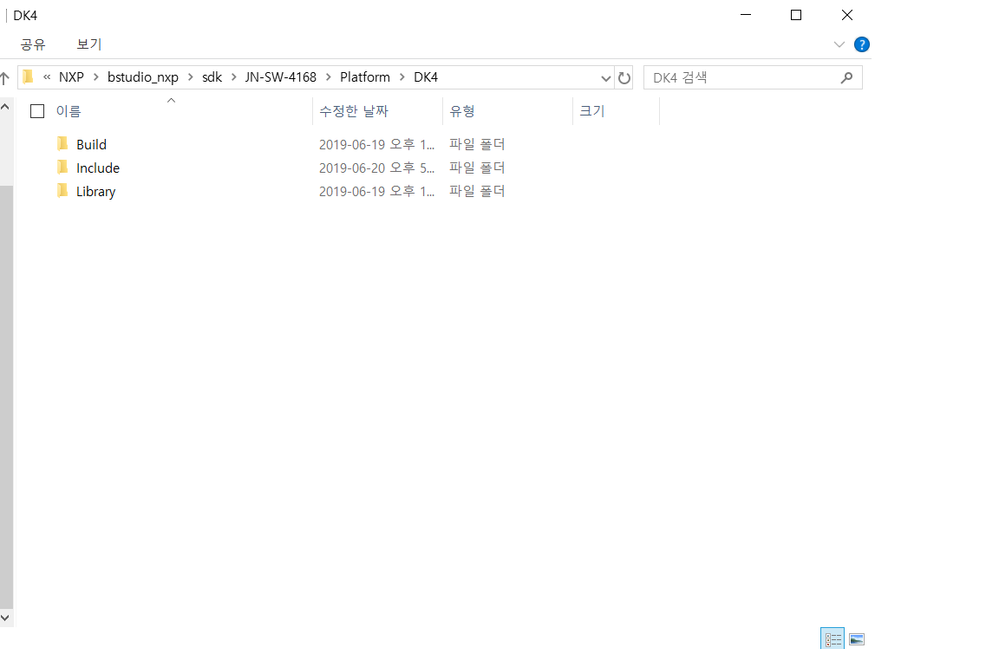Navigate to JN-SW-4168 in the address bar
Viewport: 999px width, 649px height.
tap(281, 77)
